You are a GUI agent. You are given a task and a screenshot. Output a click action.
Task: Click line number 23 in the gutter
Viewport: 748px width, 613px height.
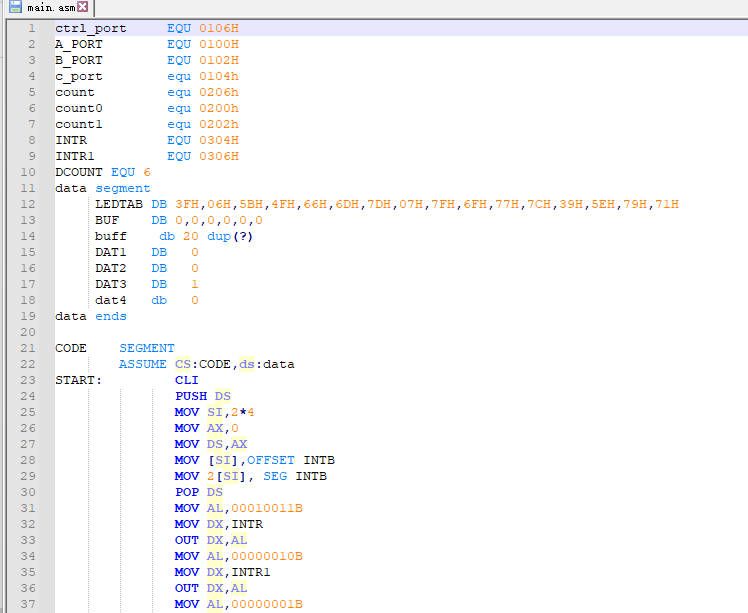click(28, 380)
